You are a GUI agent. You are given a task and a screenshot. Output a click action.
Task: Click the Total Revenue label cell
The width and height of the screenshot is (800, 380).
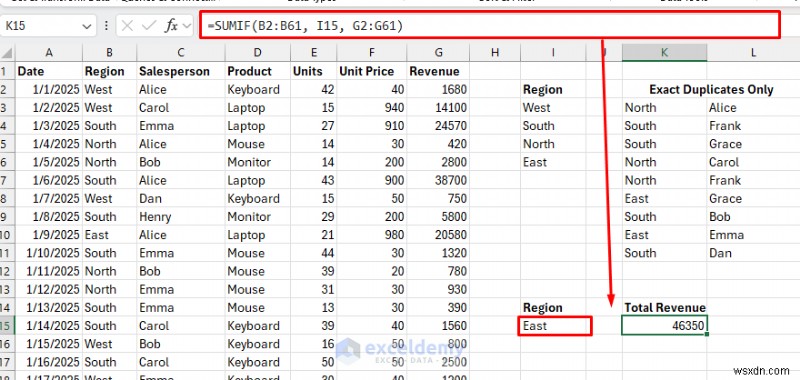tap(664, 308)
